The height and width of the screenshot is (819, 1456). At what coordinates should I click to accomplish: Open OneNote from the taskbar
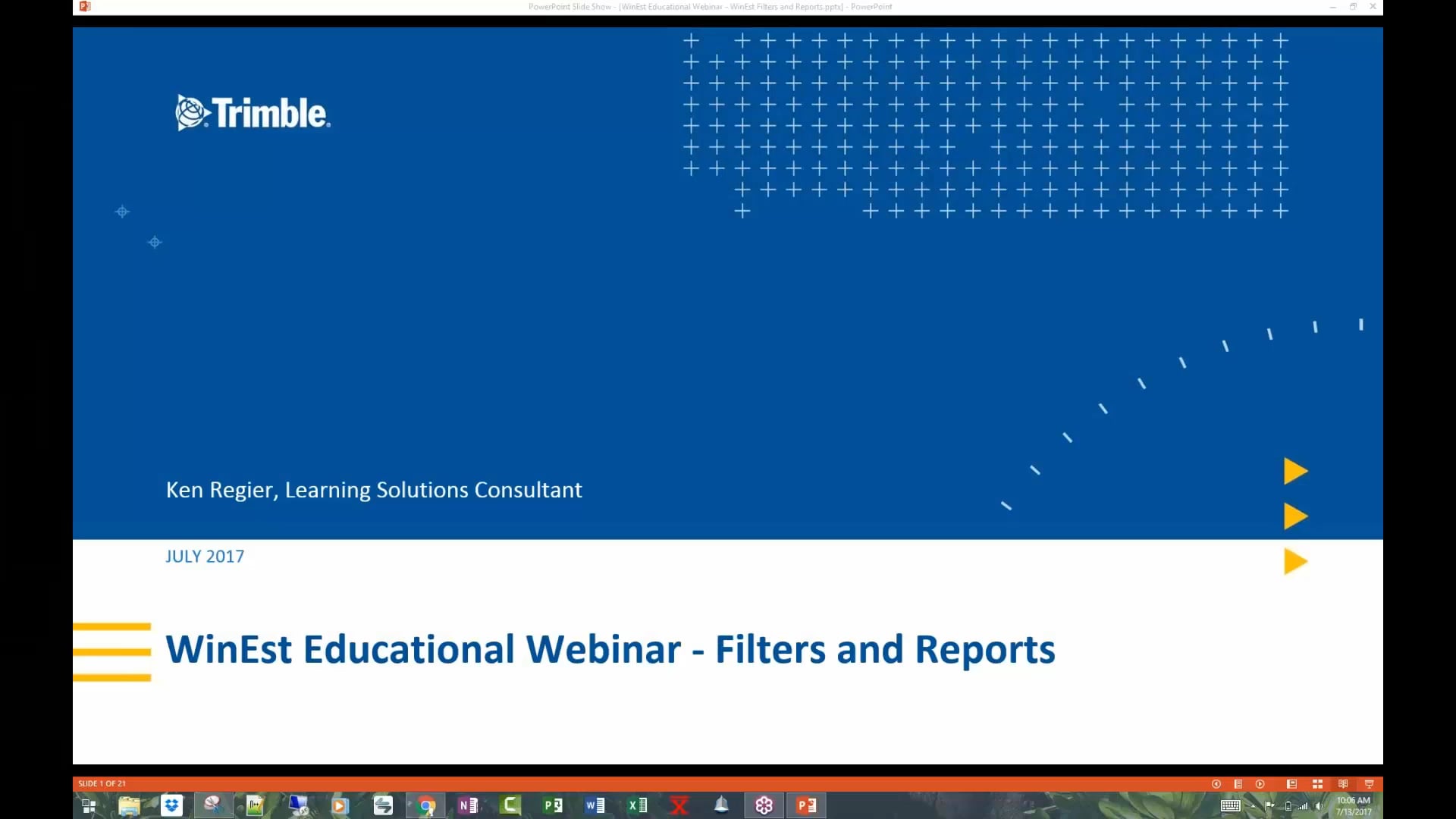tap(468, 805)
